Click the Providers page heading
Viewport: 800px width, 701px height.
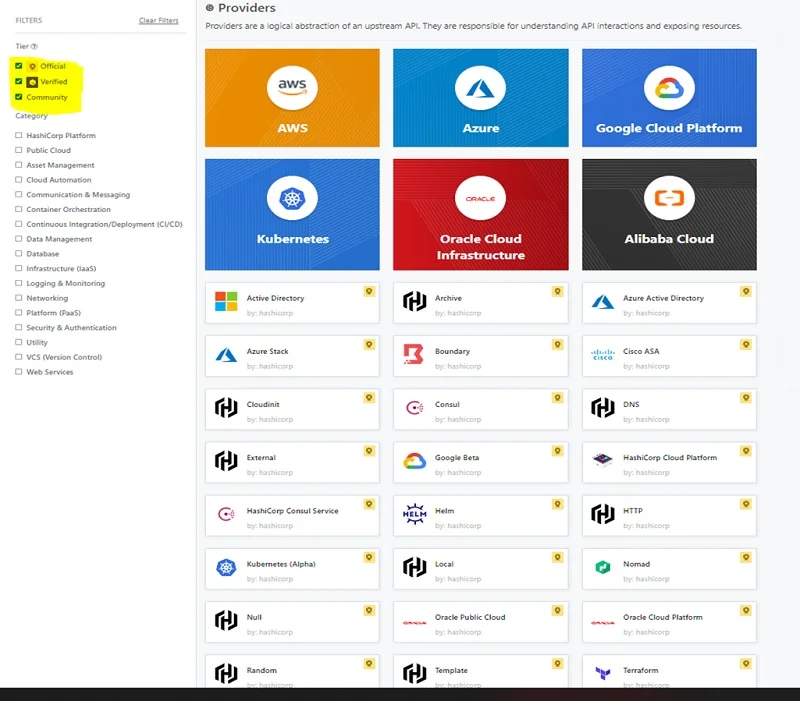(x=247, y=8)
